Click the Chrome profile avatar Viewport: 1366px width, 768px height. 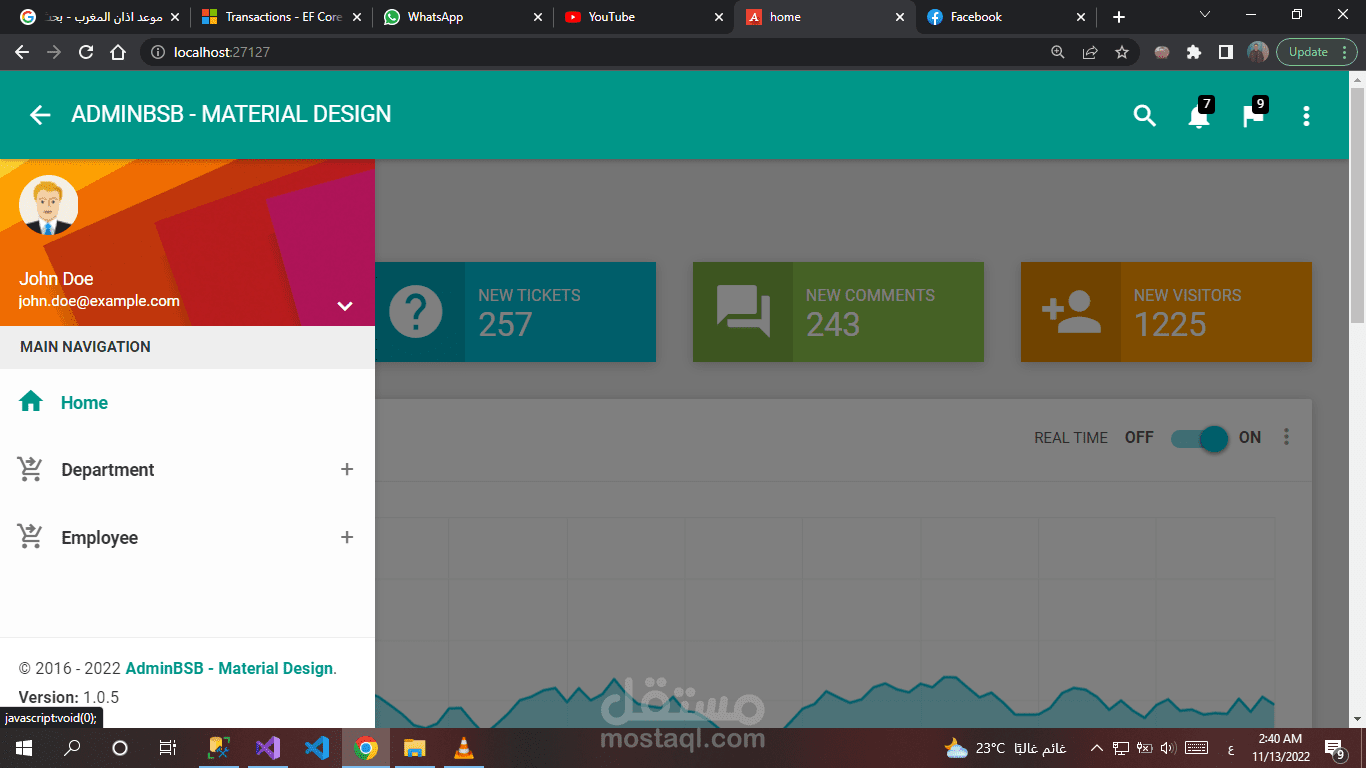click(x=1258, y=52)
